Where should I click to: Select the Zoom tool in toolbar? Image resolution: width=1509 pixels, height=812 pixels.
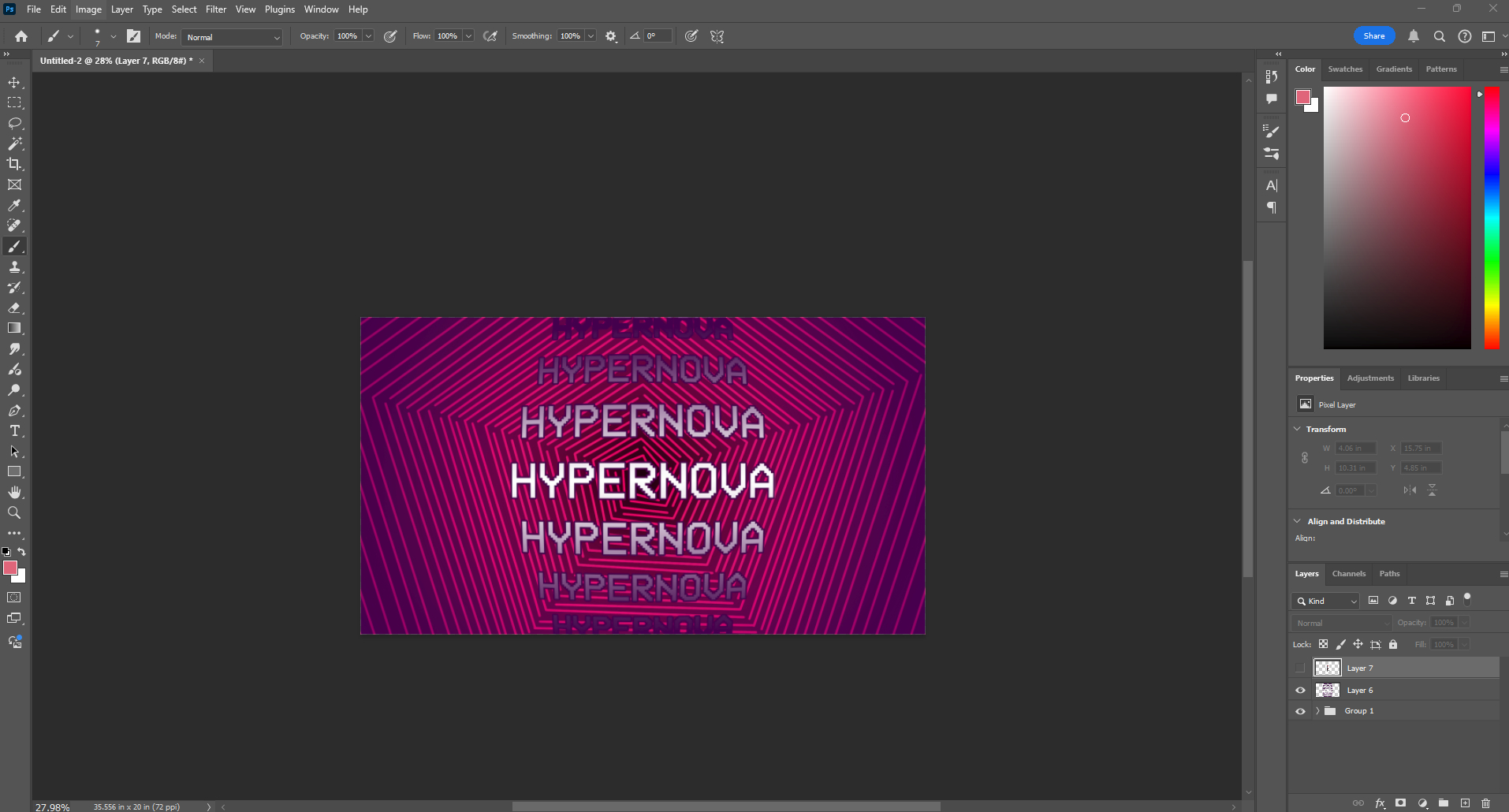[x=14, y=513]
